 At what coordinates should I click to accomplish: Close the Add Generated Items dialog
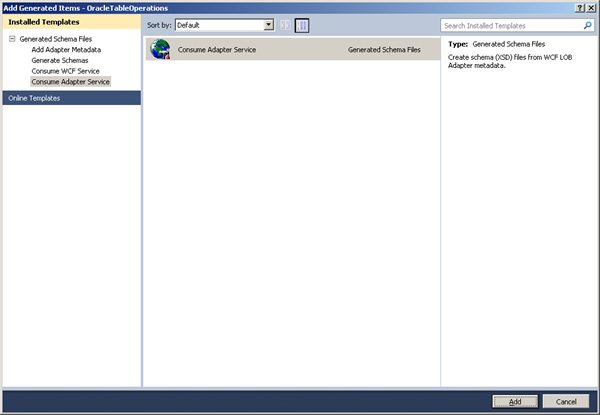(591, 8)
